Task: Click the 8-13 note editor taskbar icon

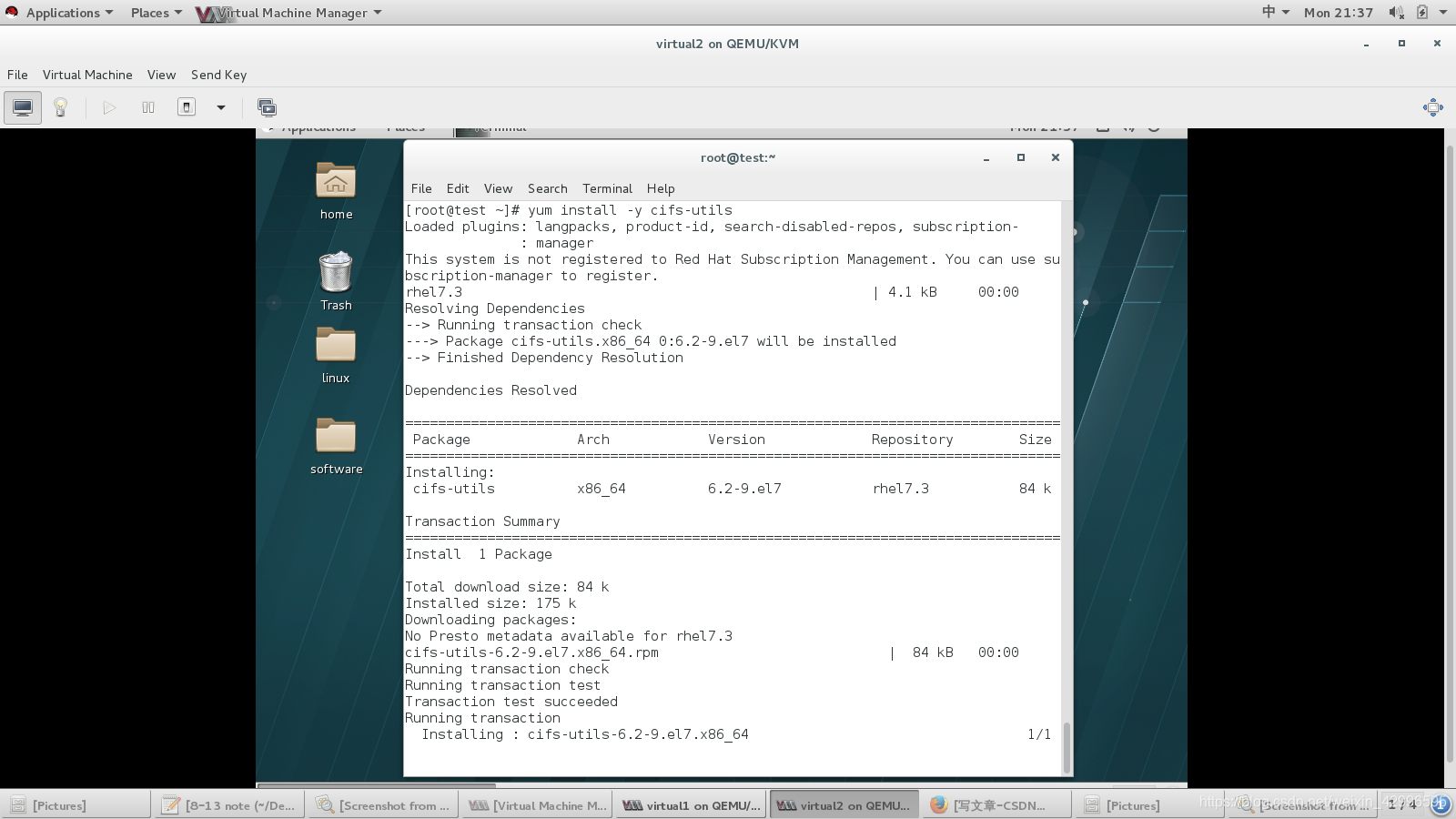Action: [x=170, y=805]
